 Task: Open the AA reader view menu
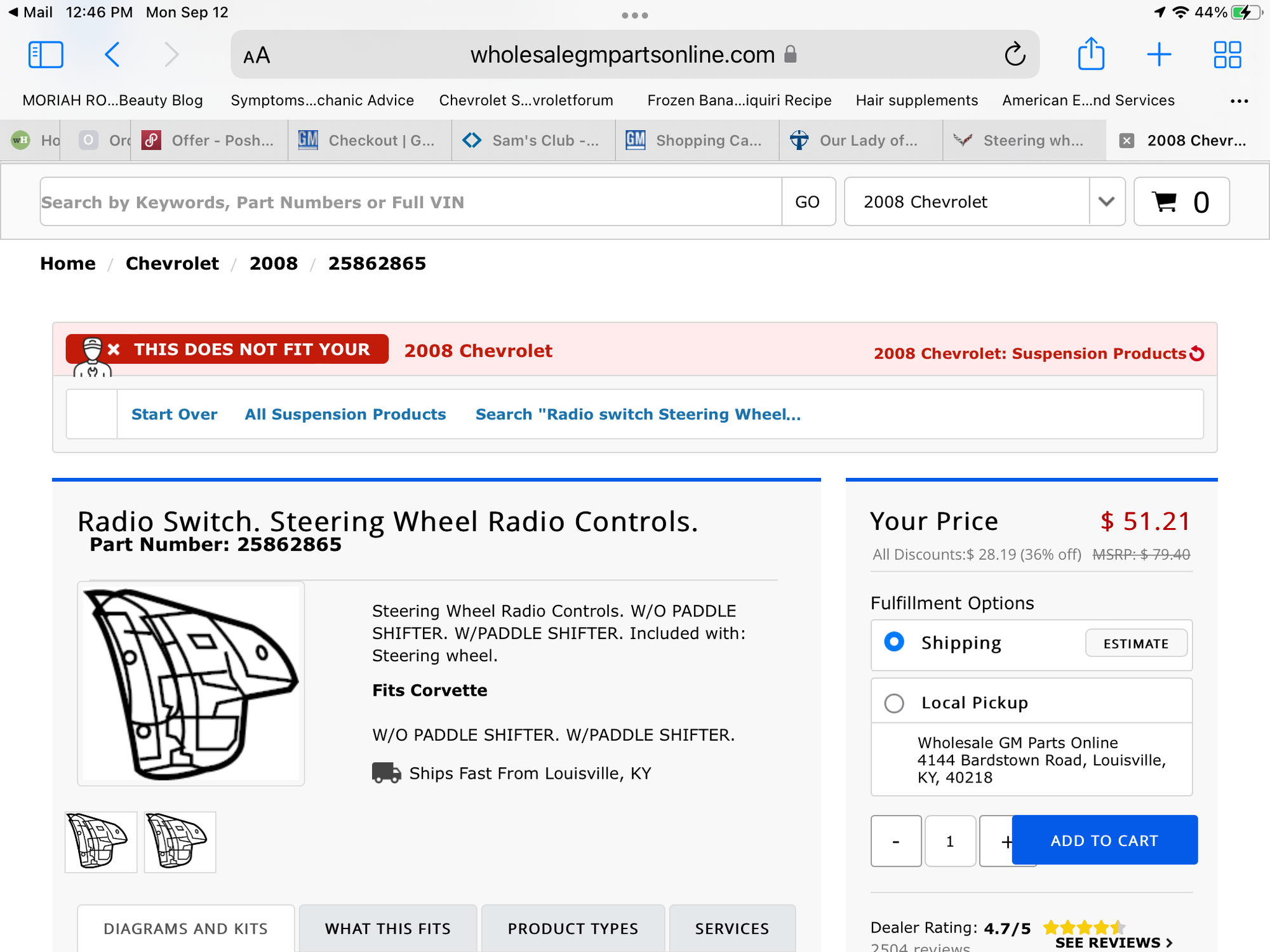coord(257,56)
